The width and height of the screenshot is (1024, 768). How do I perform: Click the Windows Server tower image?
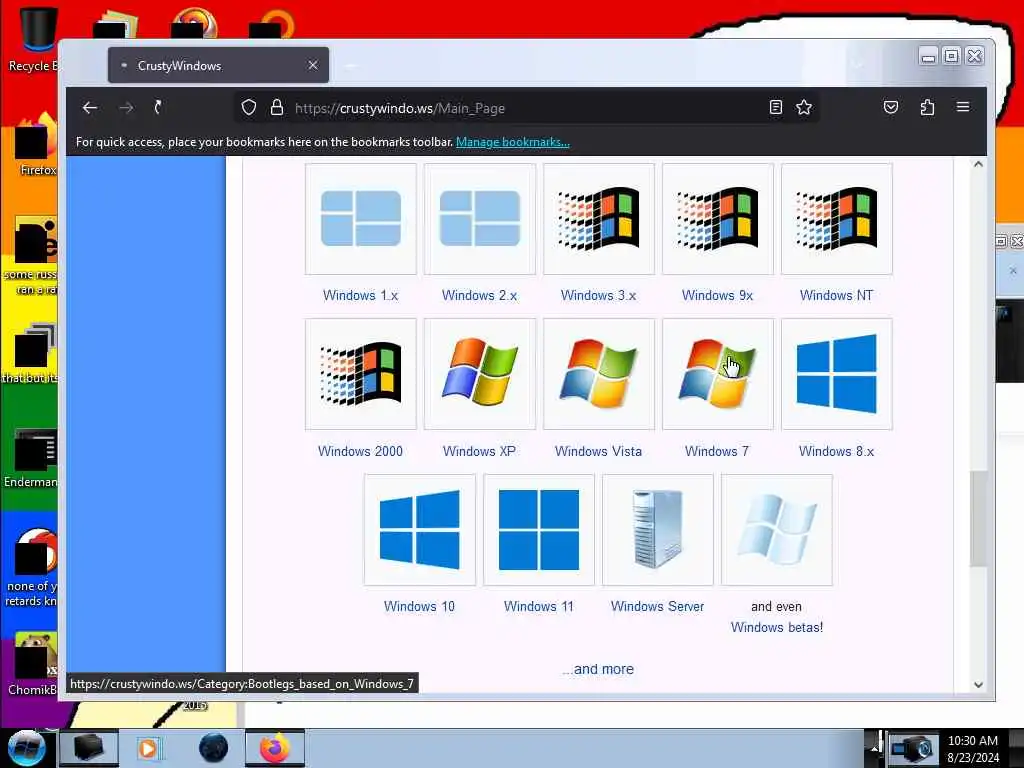click(x=658, y=530)
